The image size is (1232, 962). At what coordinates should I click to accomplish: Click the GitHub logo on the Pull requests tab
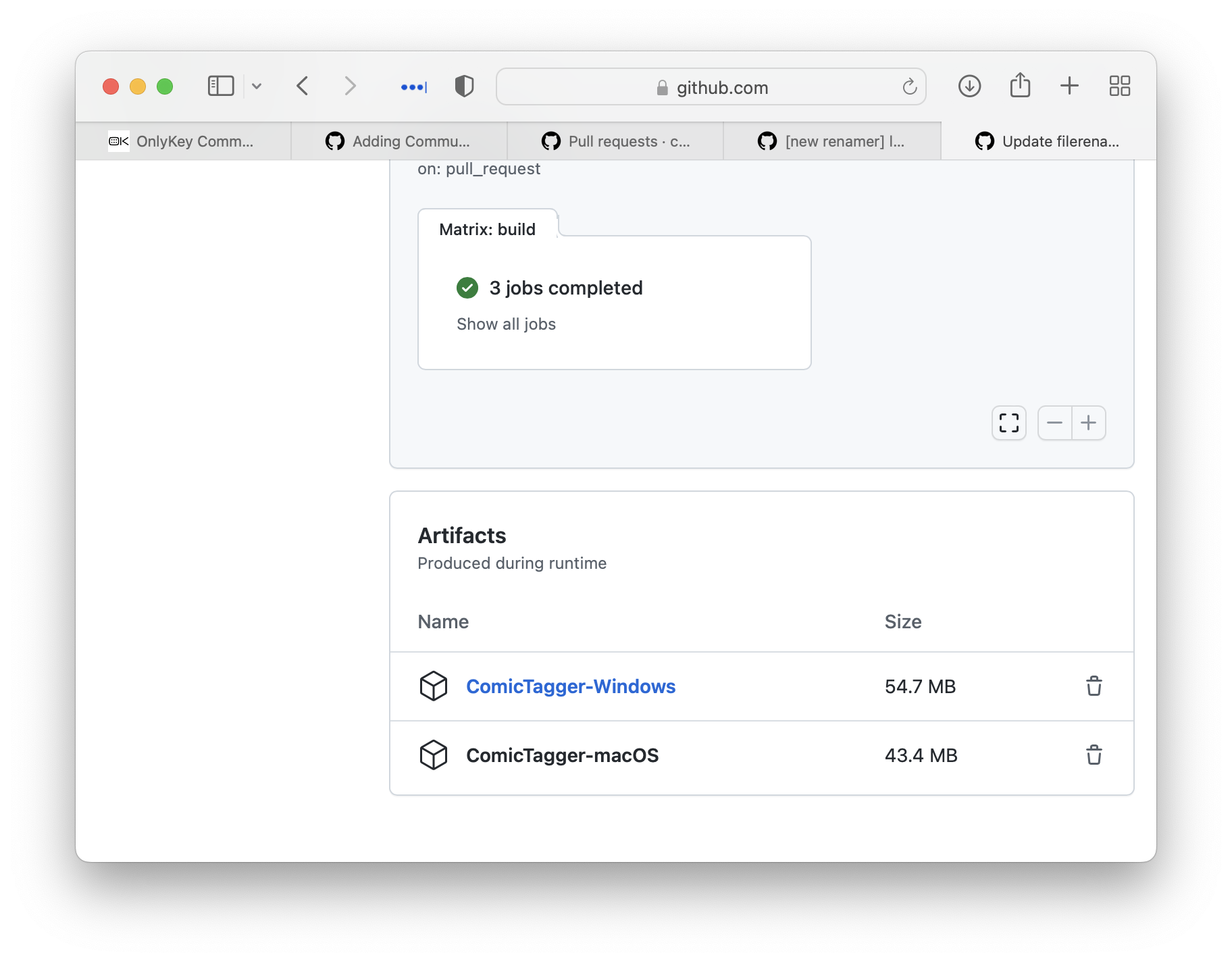[552, 141]
